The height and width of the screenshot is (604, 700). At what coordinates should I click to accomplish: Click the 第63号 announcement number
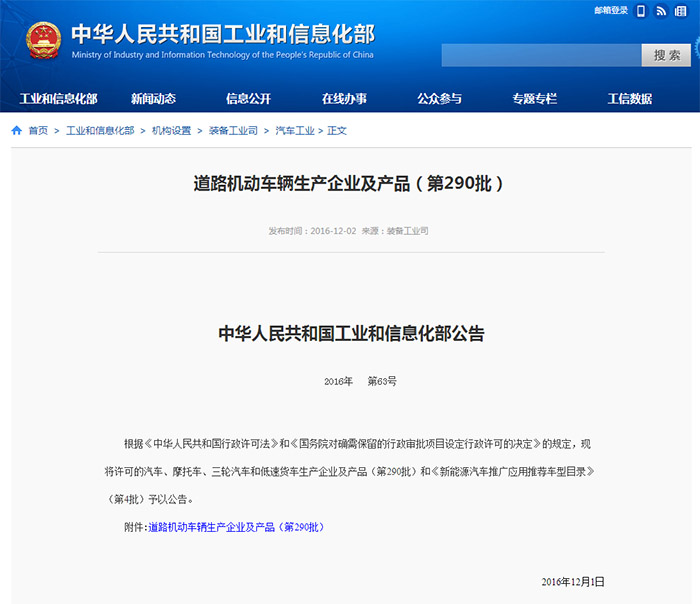382,381
